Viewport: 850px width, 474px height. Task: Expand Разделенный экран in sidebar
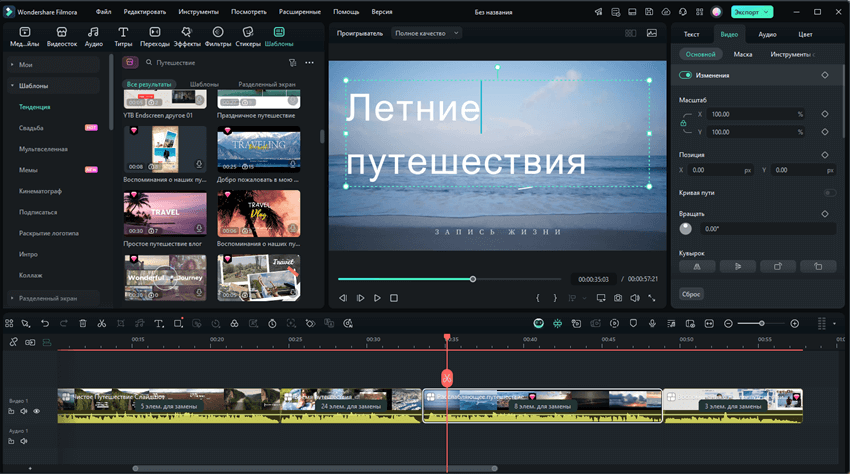pos(53,298)
